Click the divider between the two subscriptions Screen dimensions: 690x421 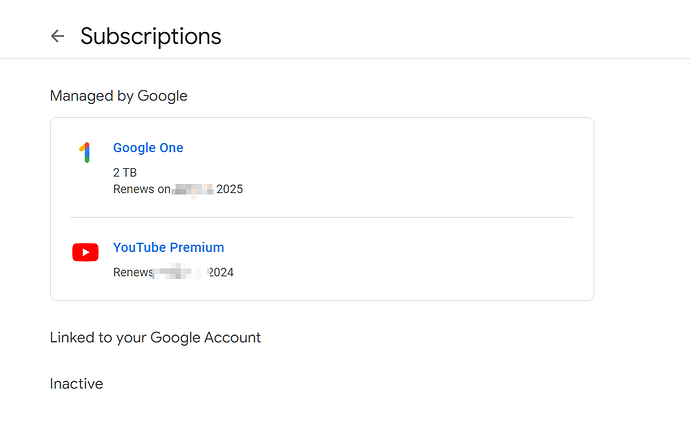coord(322,217)
